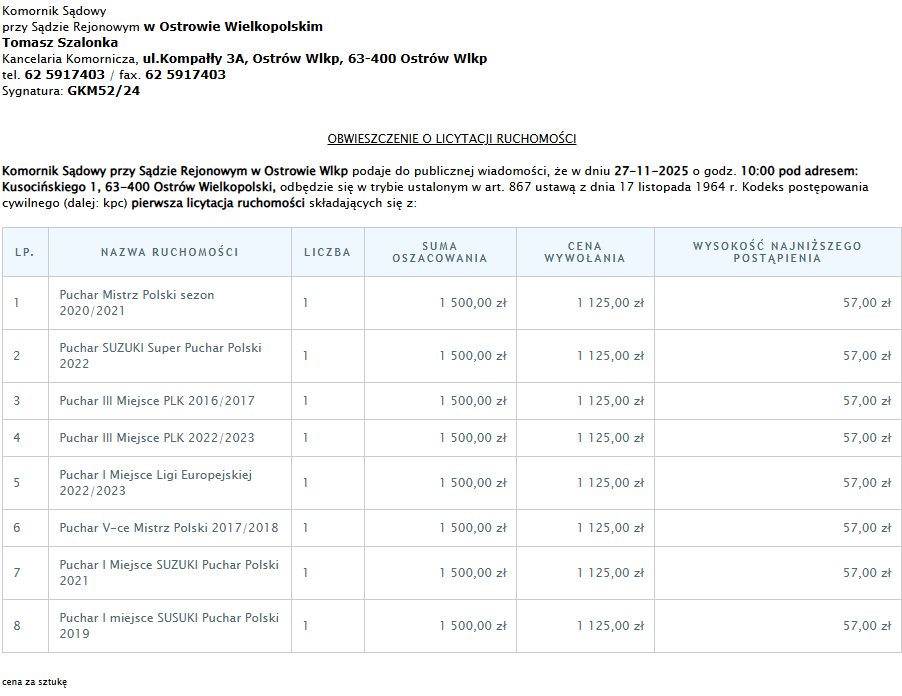Click the bailiff name "Tomasz Szalonka"

click(60, 43)
